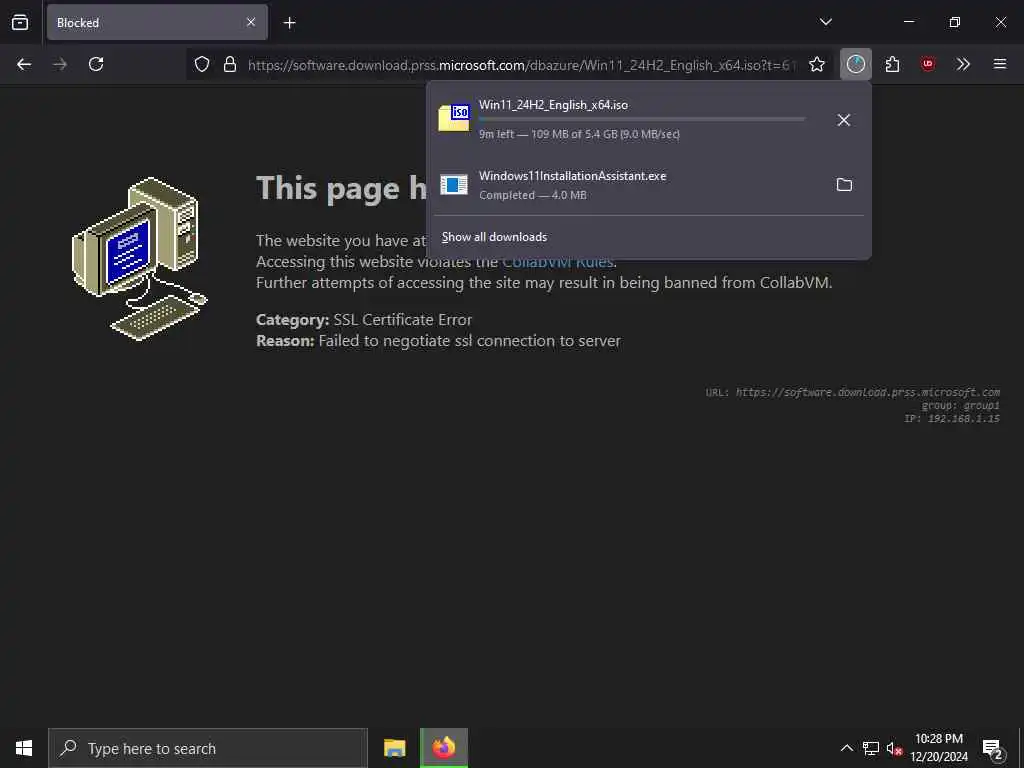This screenshot has height=768, width=1024.
Task: Open the network tray icon
Action: (871, 748)
